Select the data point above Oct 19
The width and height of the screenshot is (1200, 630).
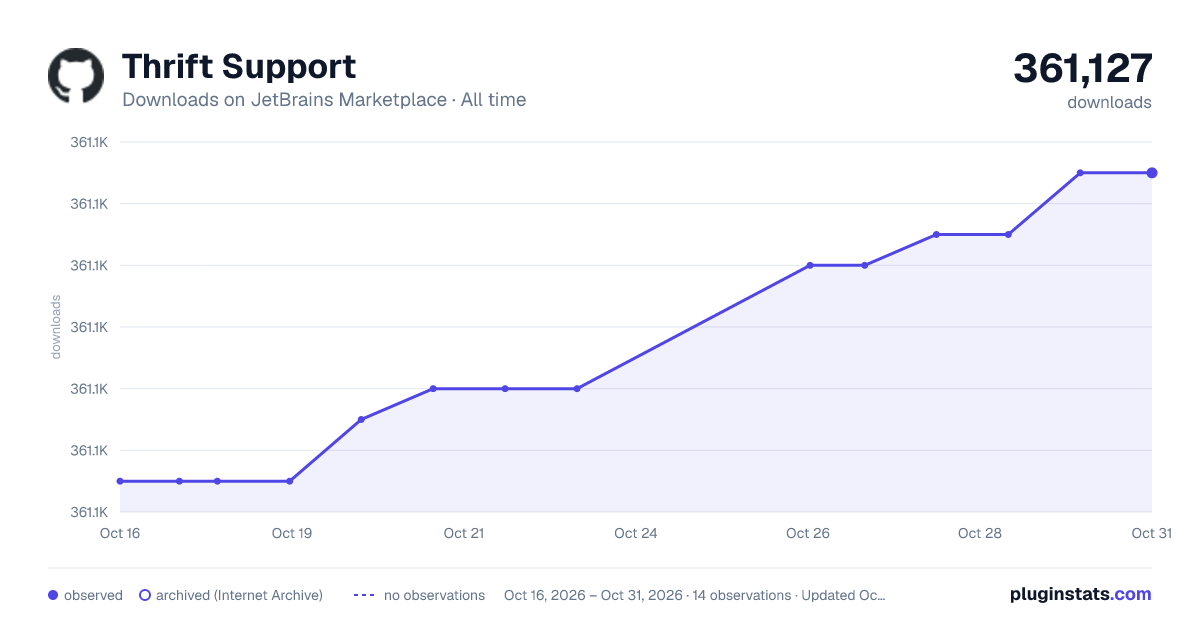[290, 481]
